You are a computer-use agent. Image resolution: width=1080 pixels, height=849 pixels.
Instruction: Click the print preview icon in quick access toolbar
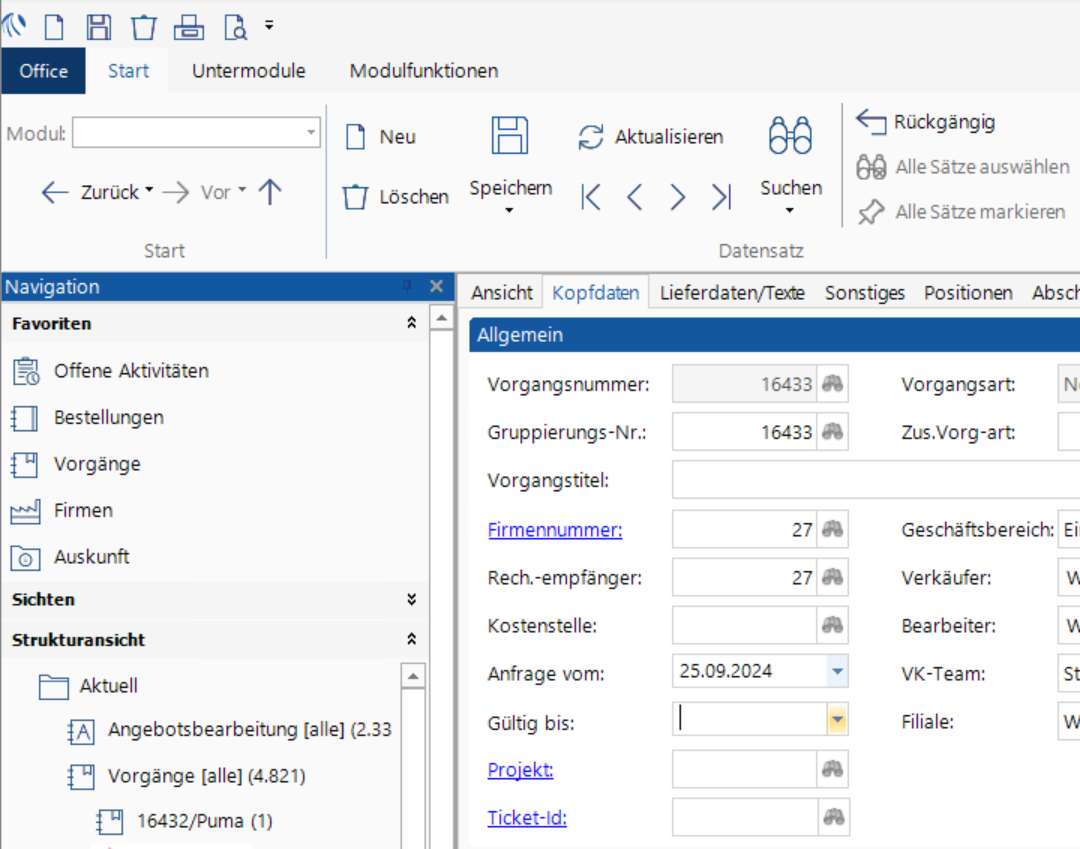(x=235, y=28)
